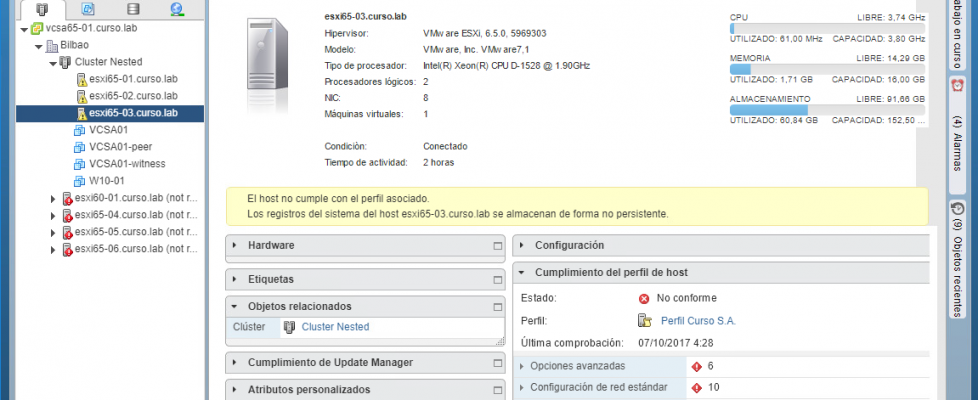The image size is (978, 400).
Task: Click the Memoria usage bar
Action: click(827, 69)
